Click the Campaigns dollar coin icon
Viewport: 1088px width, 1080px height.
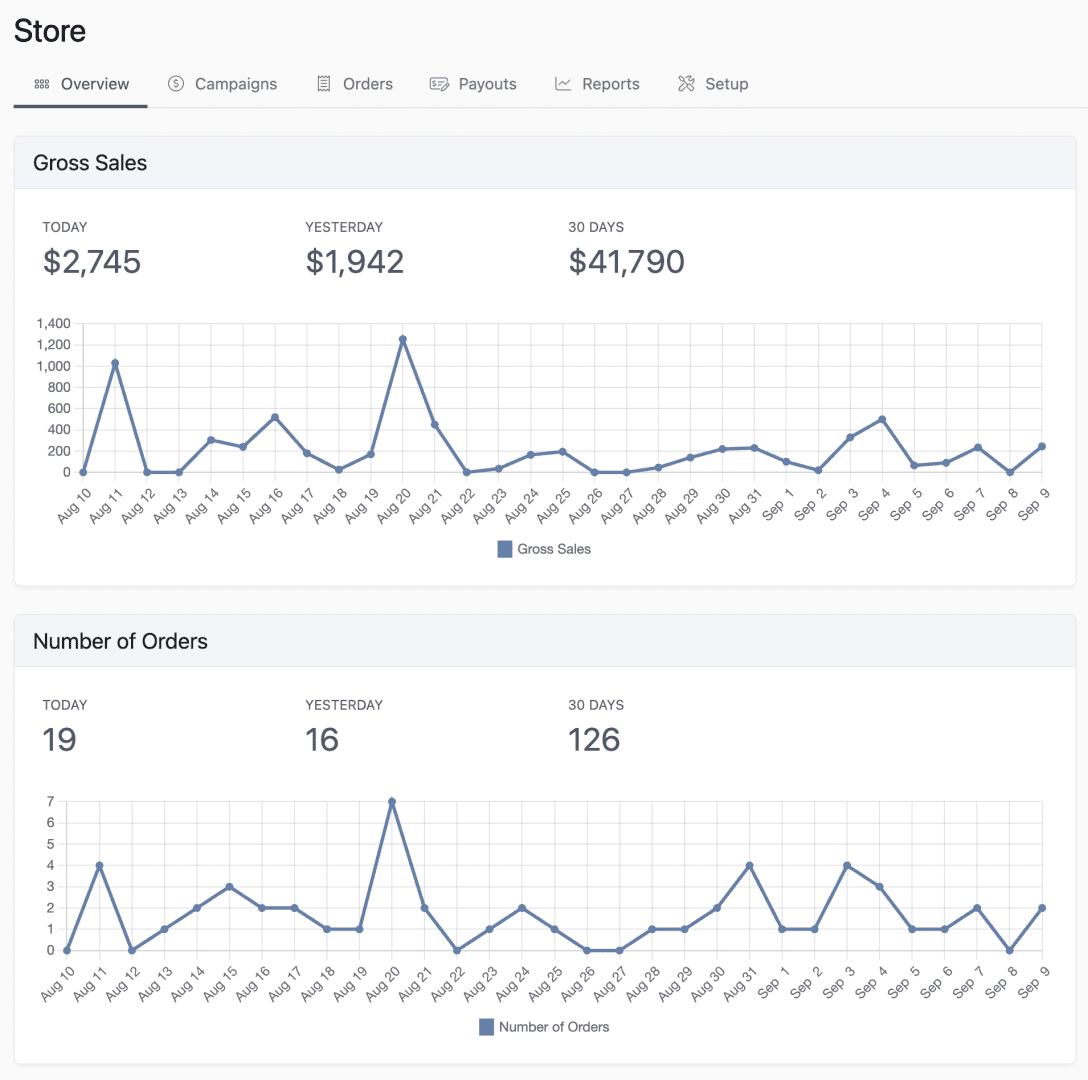click(x=176, y=84)
